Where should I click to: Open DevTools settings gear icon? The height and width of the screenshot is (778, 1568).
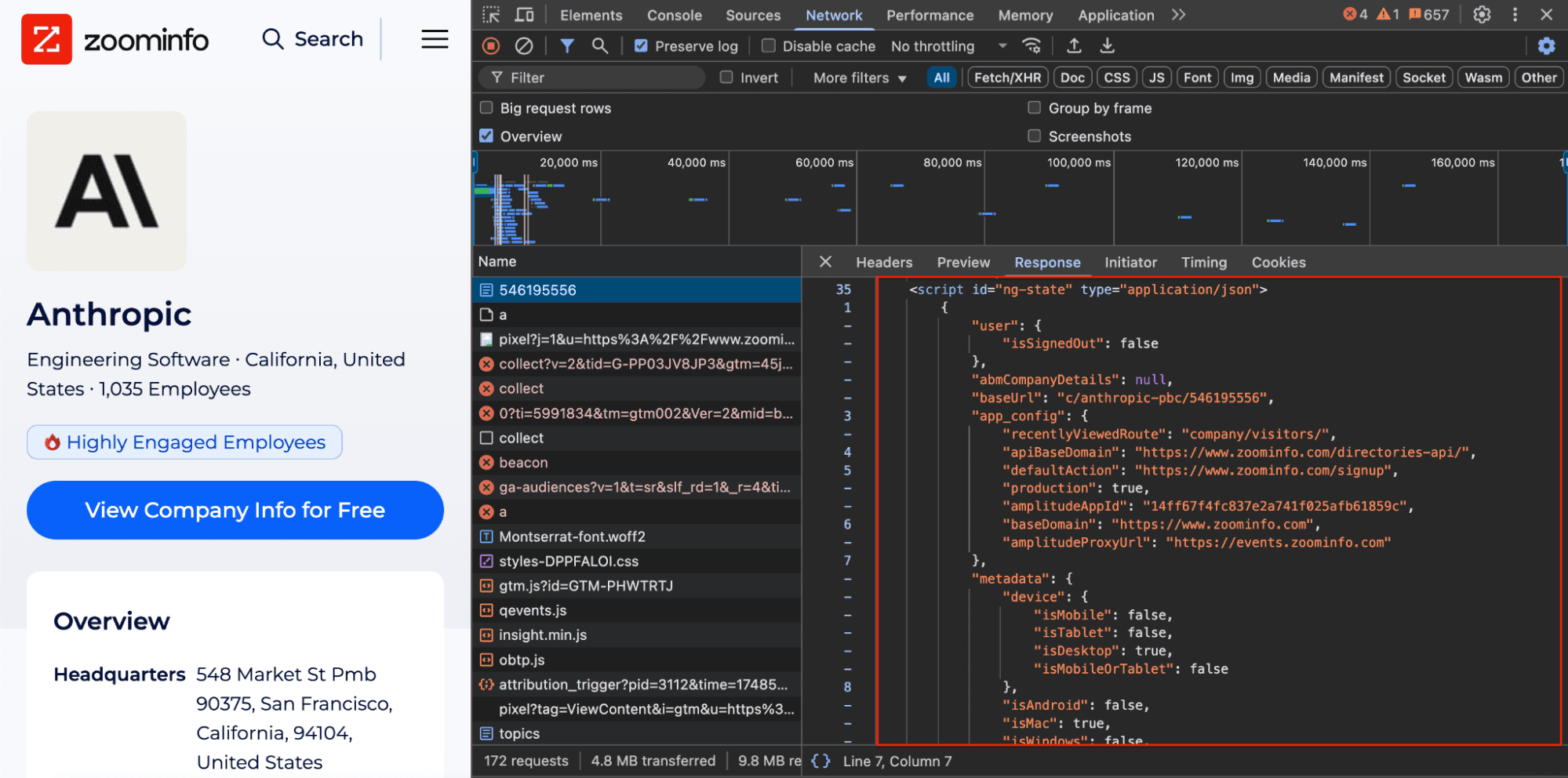tap(1482, 15)
